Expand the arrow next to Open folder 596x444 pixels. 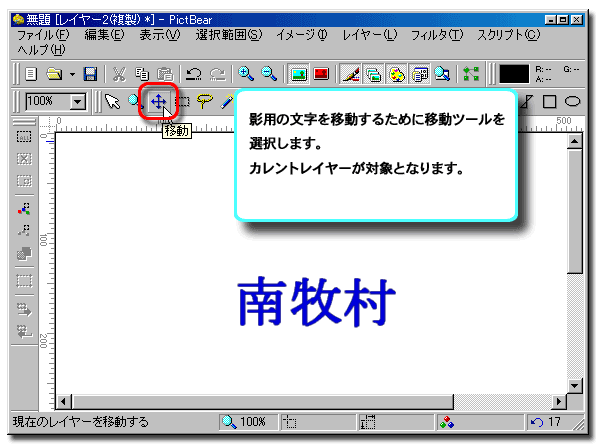[x=72, y=74]
